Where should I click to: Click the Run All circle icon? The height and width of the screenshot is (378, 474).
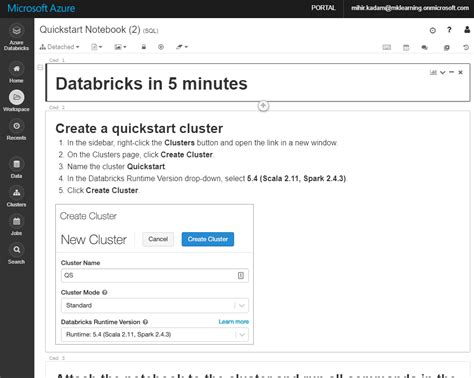click(x=161, y=47)
